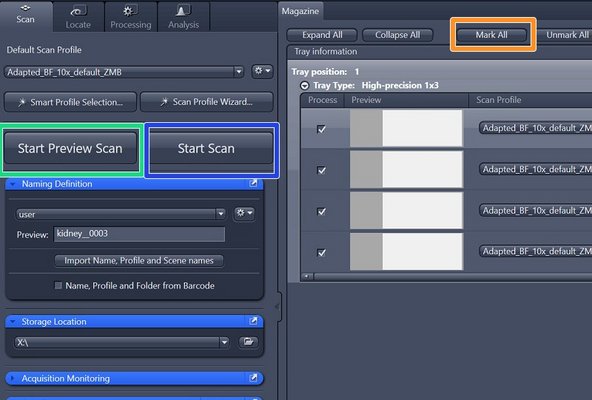592x400 pixels.
Task: Click the tray table scroll-left arrow
Action: click(x=307, y=277)
